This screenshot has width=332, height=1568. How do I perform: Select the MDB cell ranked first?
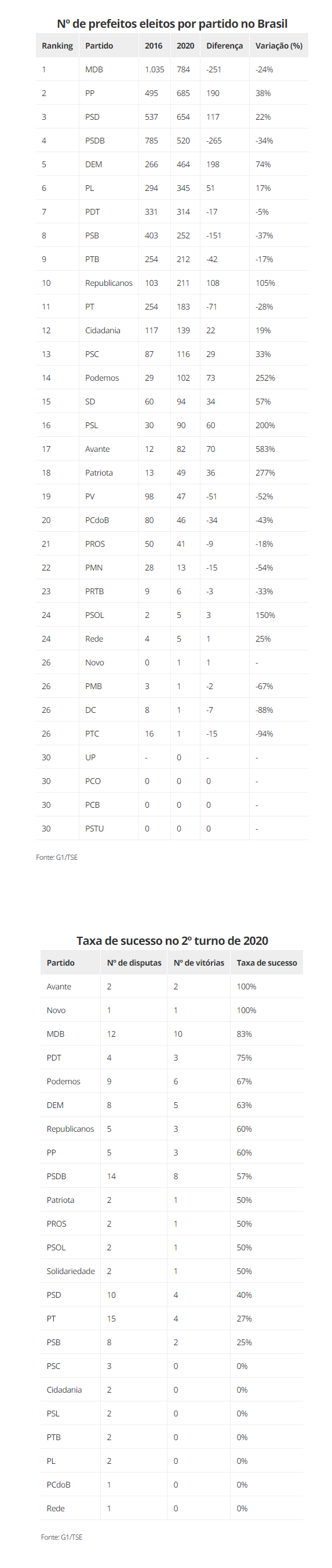(94, 69)
